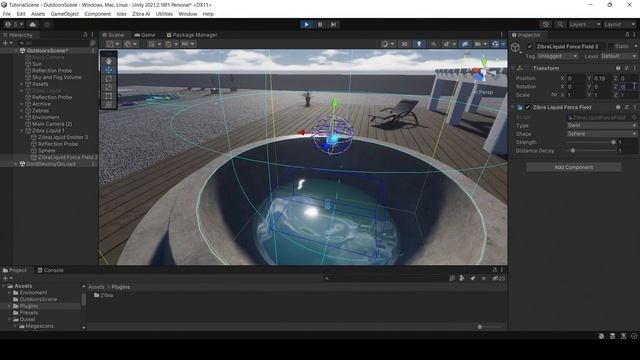Viewport: 640px width, 360px height.
Task: Select the Presets folder in Project
Action: 29,313
